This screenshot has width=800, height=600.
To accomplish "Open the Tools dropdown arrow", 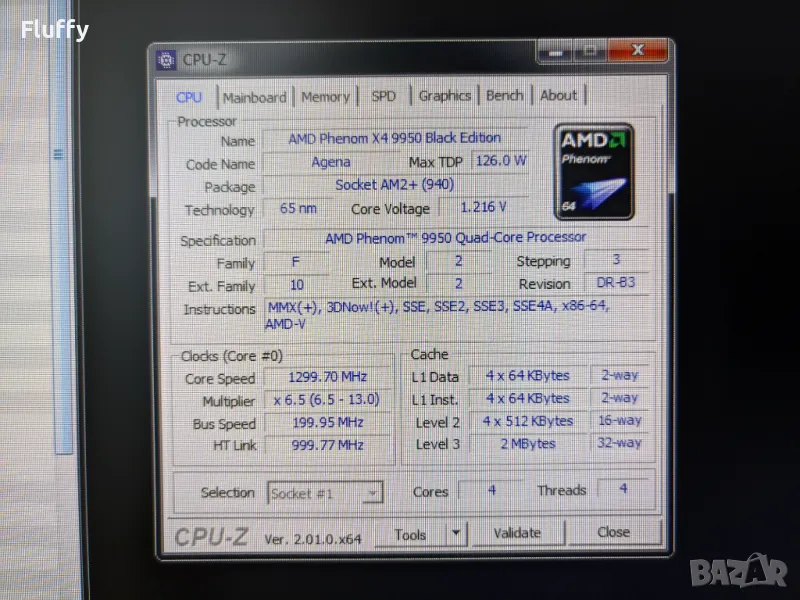I will [x=456, y=534].
